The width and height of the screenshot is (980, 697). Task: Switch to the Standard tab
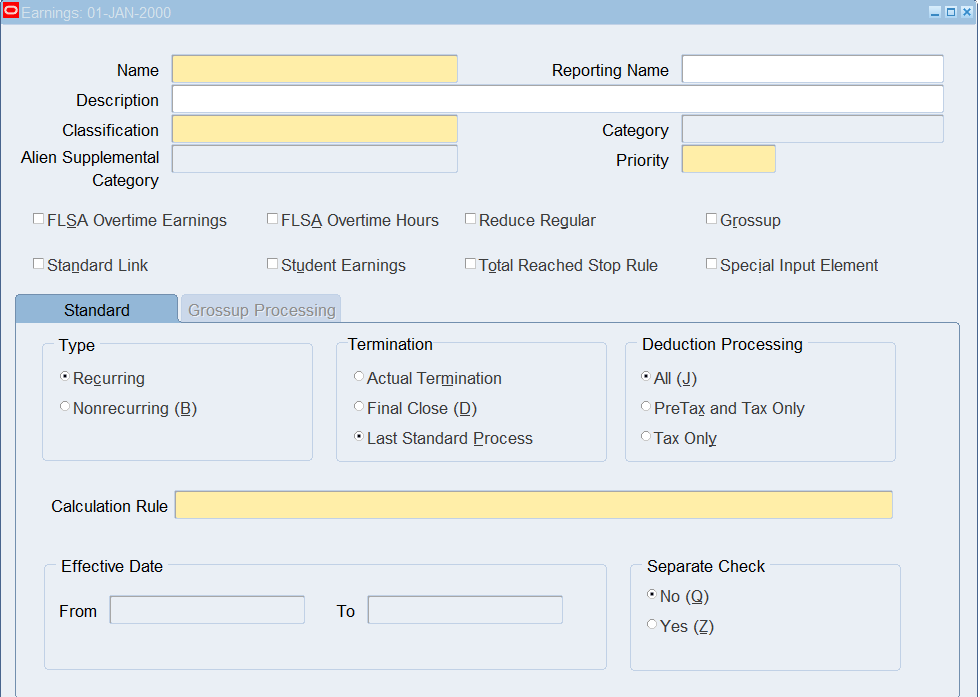pyautogui.click(x=96, y=309)
